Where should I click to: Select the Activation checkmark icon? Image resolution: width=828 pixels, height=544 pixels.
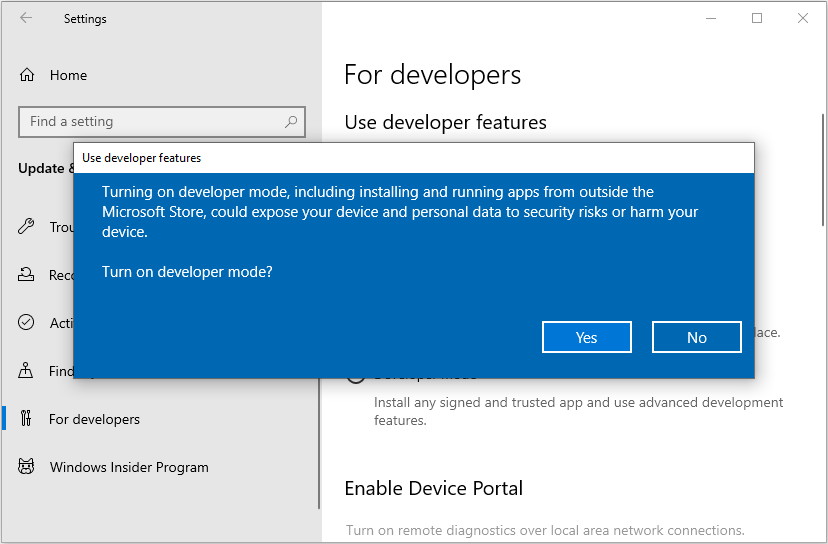tap(26, 322)
